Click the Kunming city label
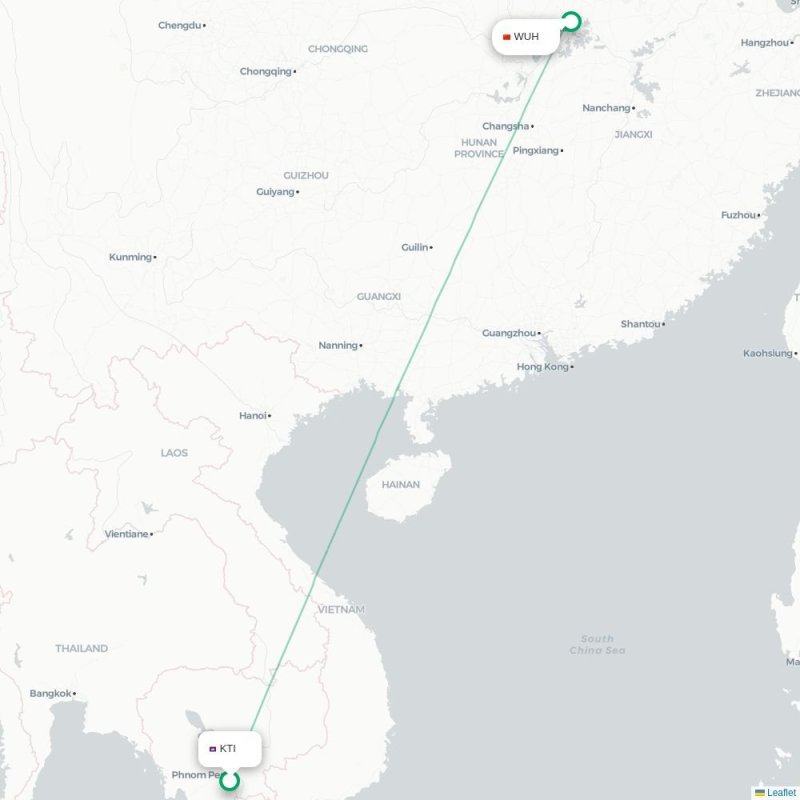The height and width of the screenshot is (800, 800). point(131,257)
